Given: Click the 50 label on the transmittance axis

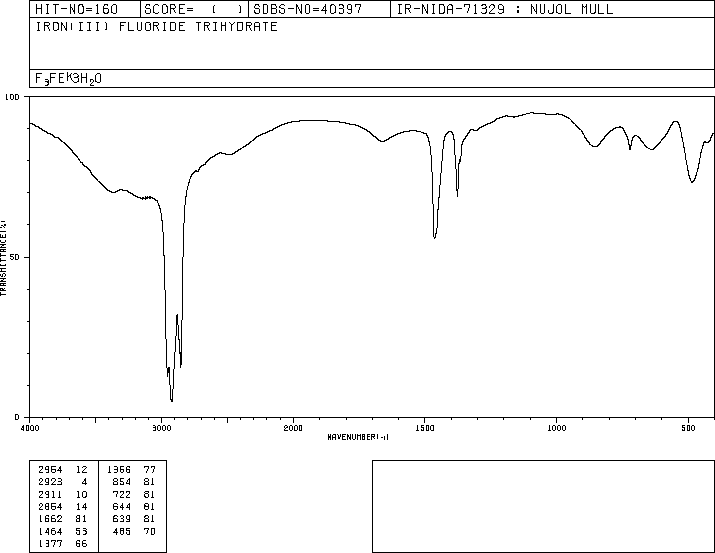Looking at the screenshot, I should tap(15, 257).
